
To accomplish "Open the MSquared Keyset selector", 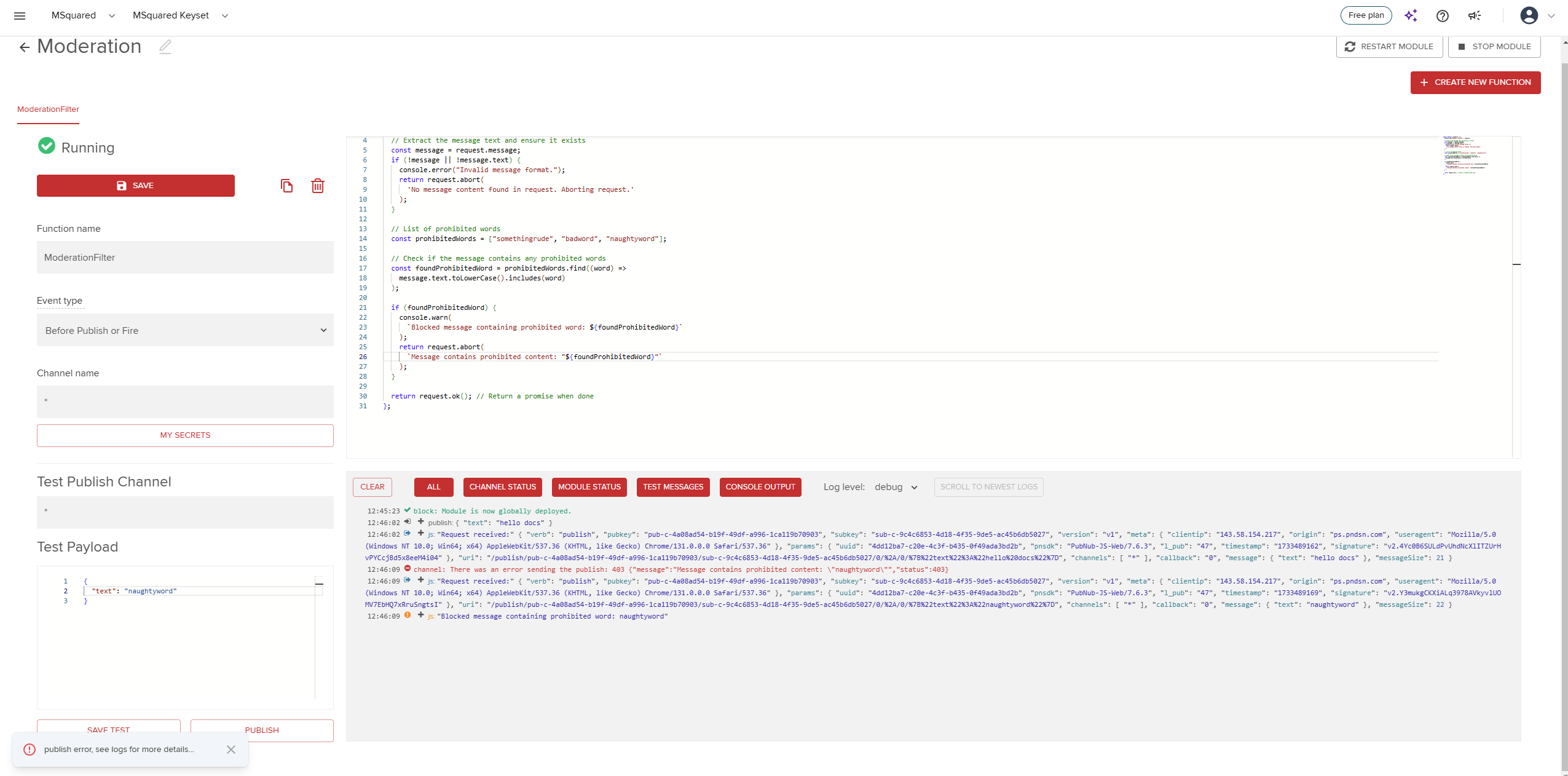I will click(180, 16).
